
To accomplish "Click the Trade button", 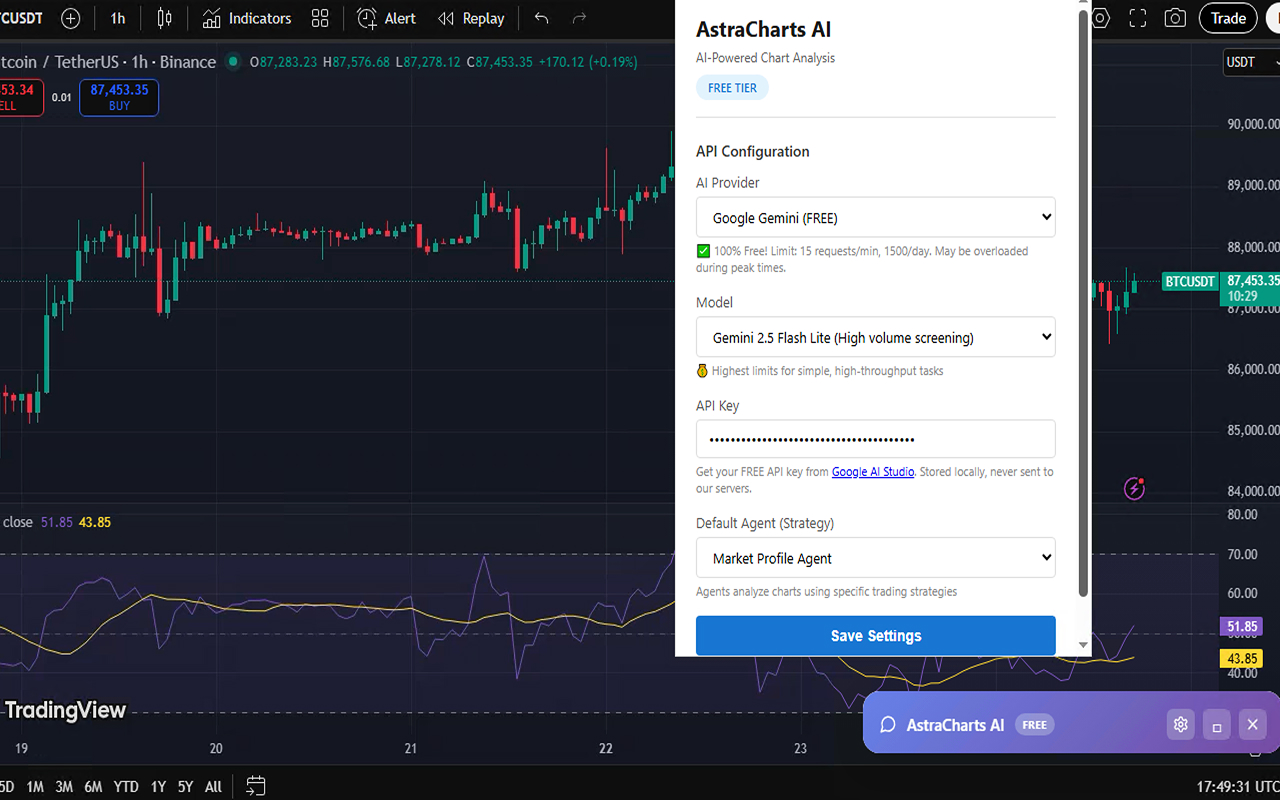I will [x=1228, y=18].
